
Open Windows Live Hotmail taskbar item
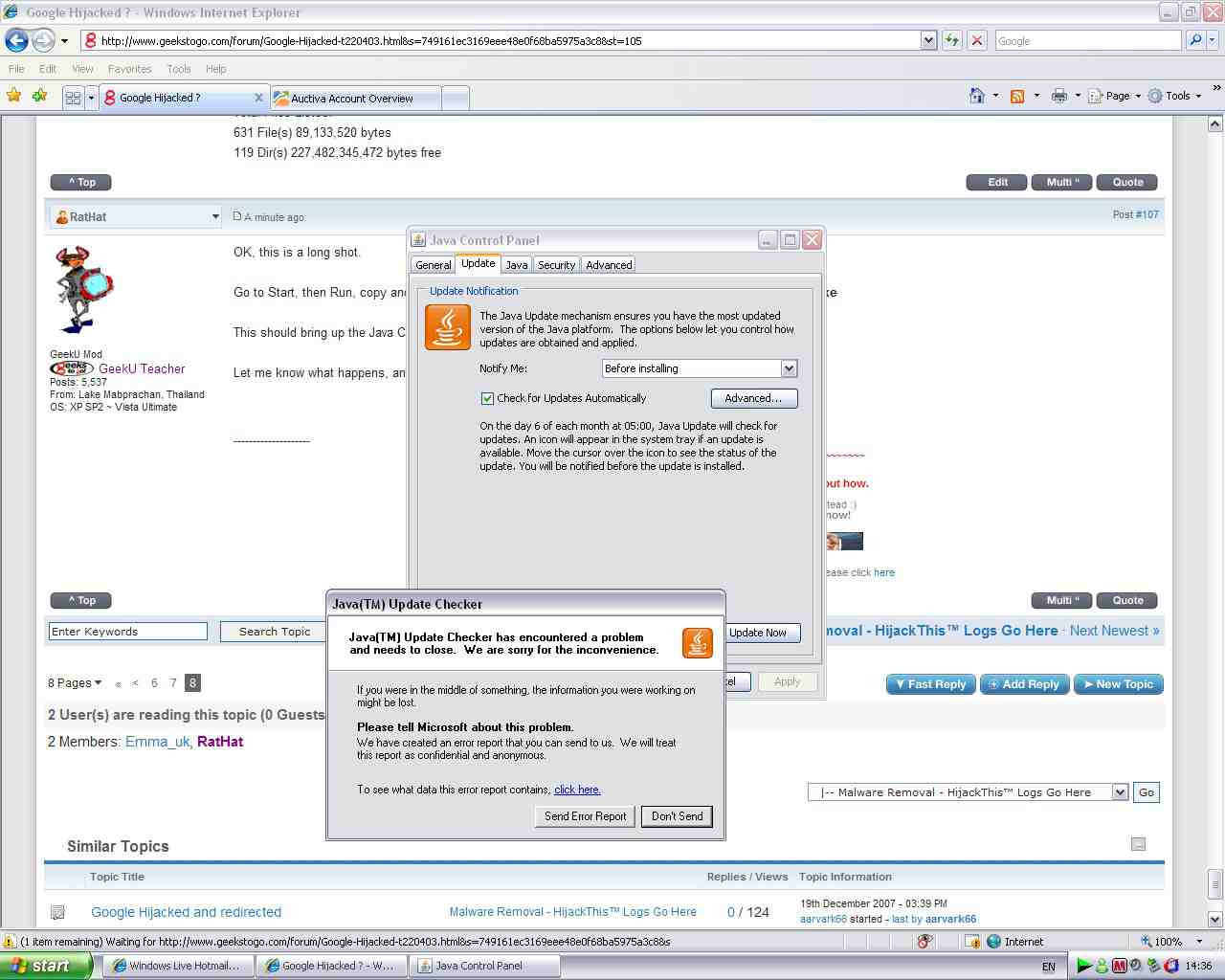178,966
